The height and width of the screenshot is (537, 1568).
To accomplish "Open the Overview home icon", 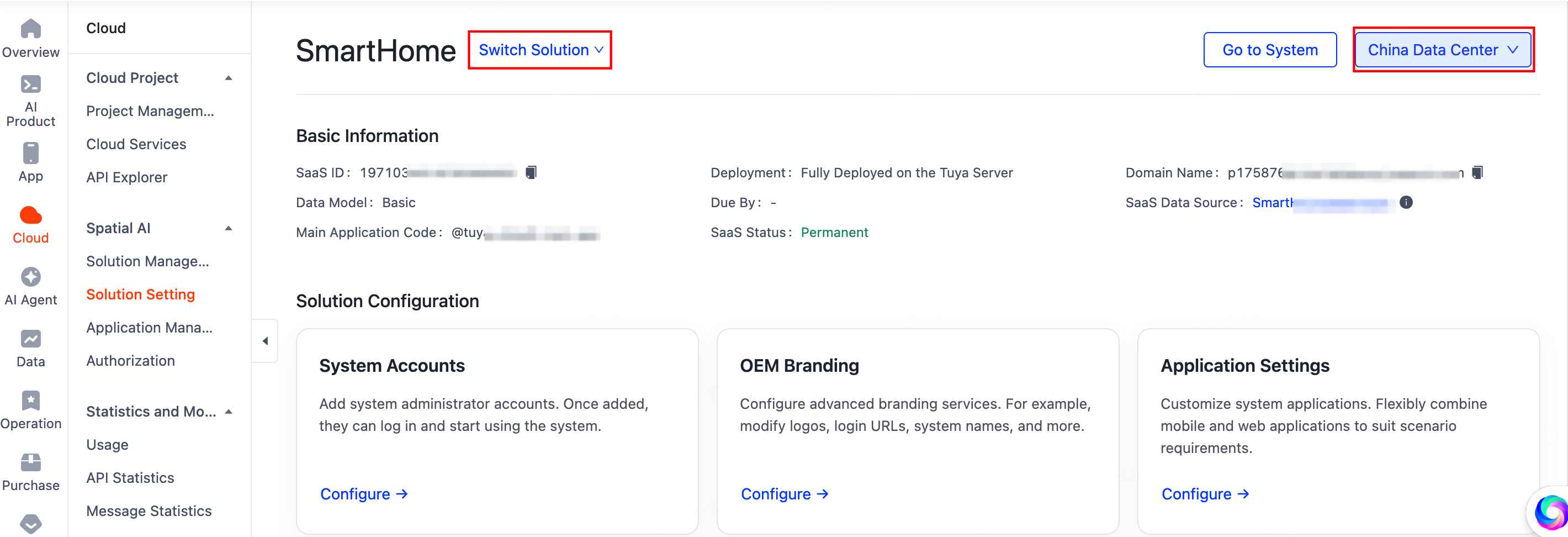I will [x=30, y=29].
